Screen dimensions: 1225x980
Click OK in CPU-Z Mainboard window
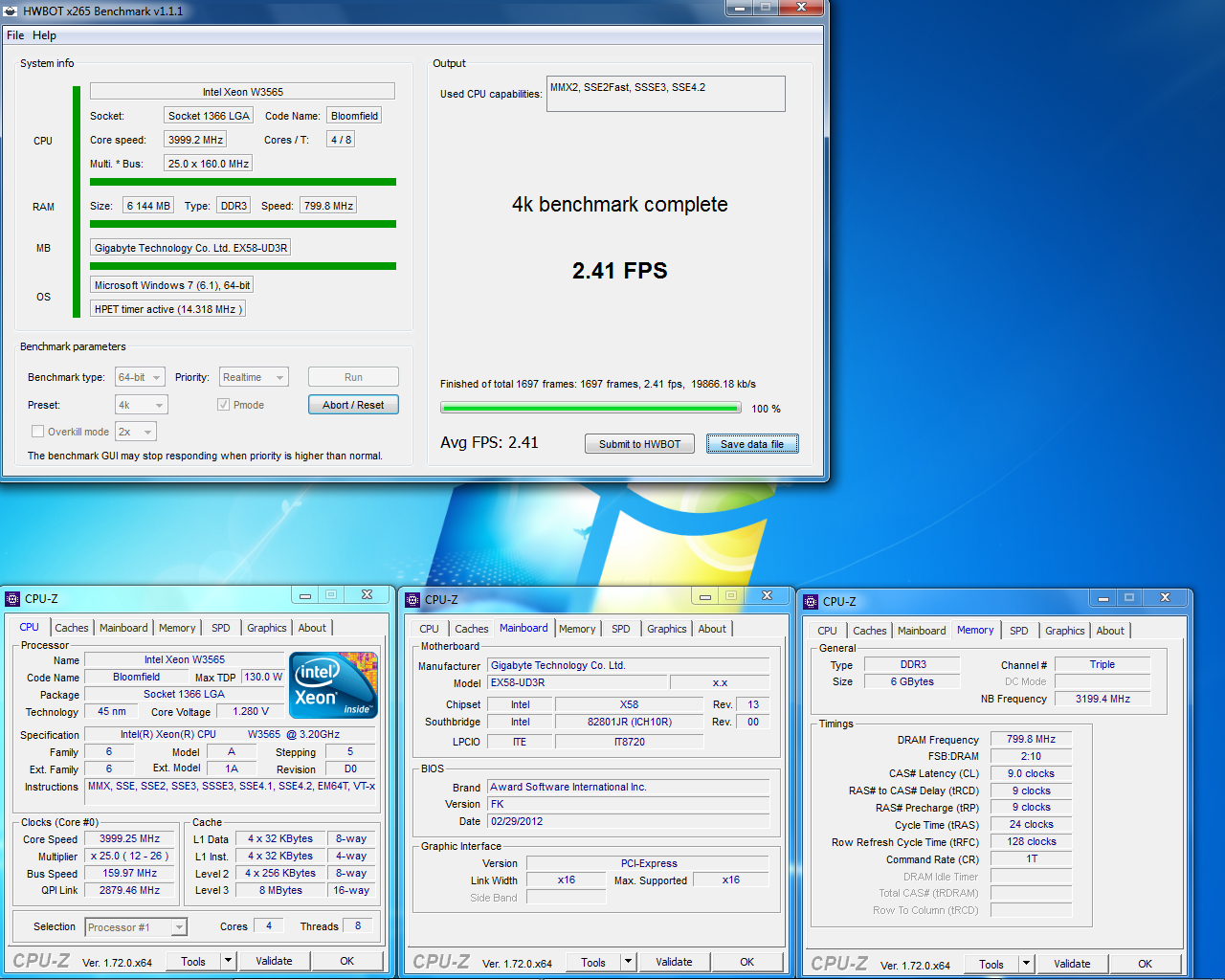[x=746, y=962]
